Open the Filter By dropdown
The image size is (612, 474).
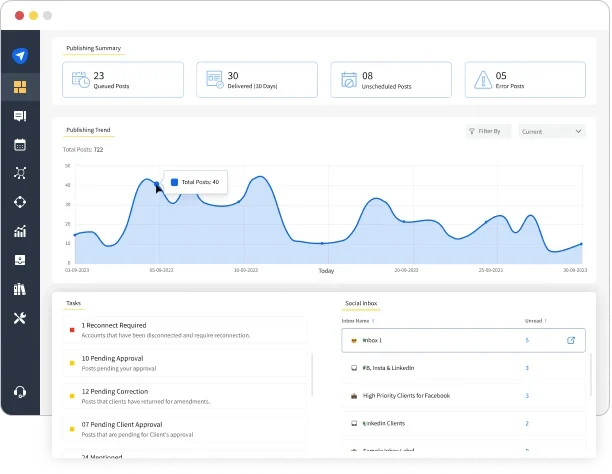tap(489, 131)
